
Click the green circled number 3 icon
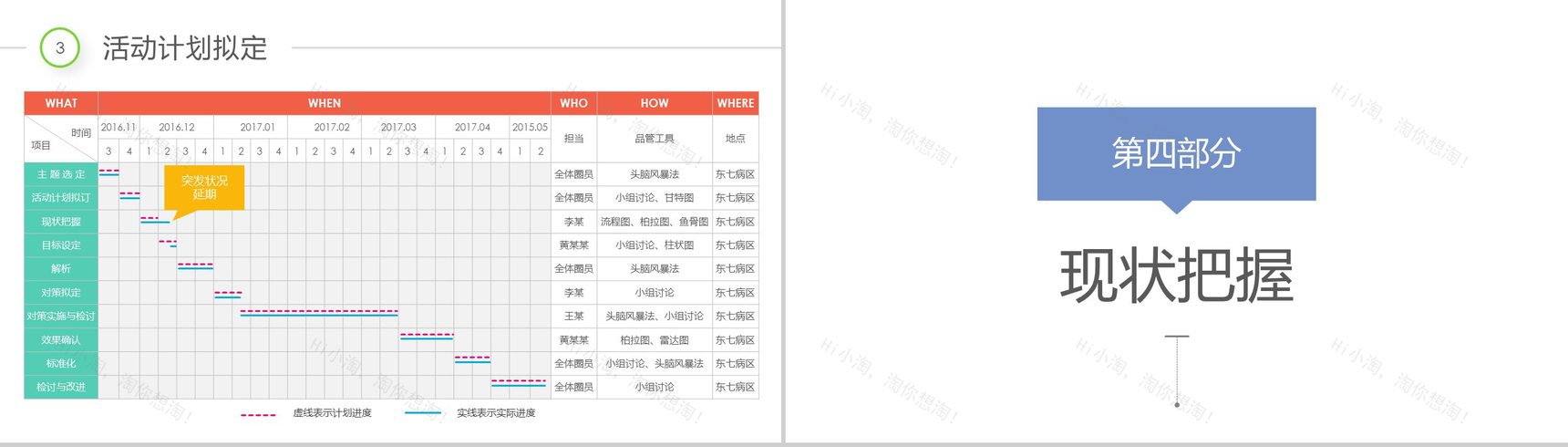point(60,48)
